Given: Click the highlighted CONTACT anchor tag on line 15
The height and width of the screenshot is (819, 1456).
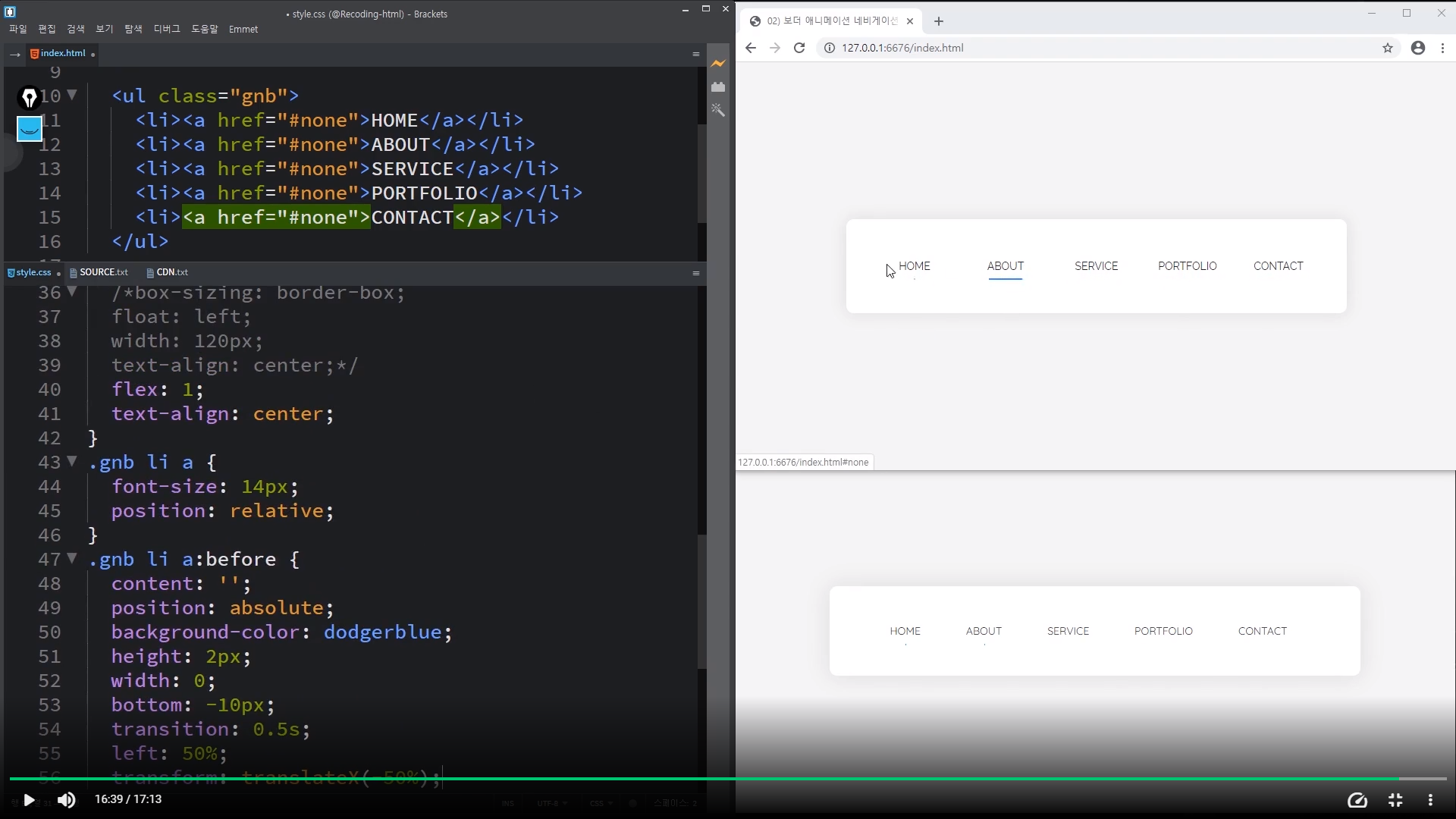Looking at the screenshot, I should (x=341, y=218).
